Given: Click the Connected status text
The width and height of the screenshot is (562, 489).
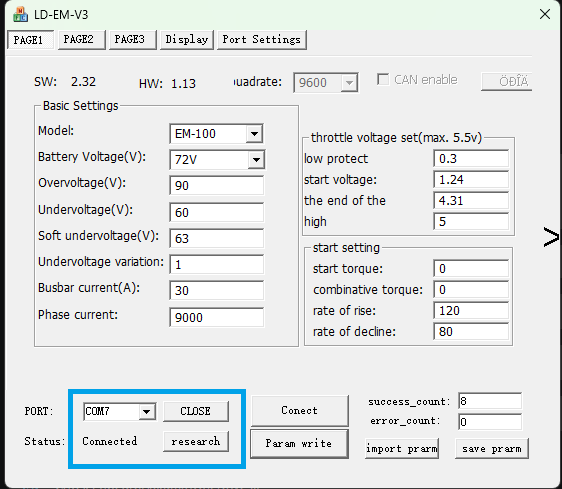Looking at the screenshot, I should coord(110,441).
